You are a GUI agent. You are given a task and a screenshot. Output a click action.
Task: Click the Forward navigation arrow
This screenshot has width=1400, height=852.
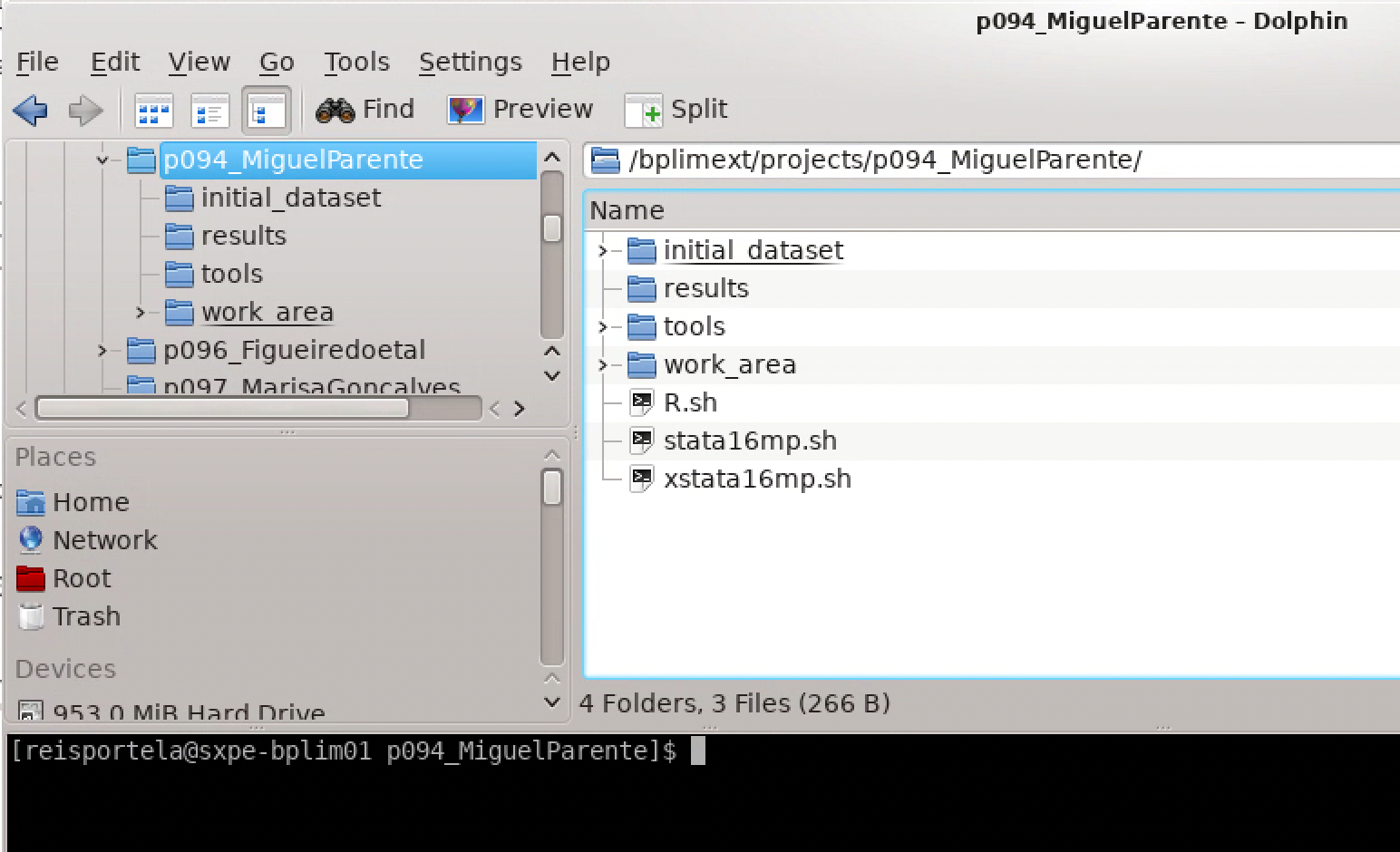tap(86, 111)
